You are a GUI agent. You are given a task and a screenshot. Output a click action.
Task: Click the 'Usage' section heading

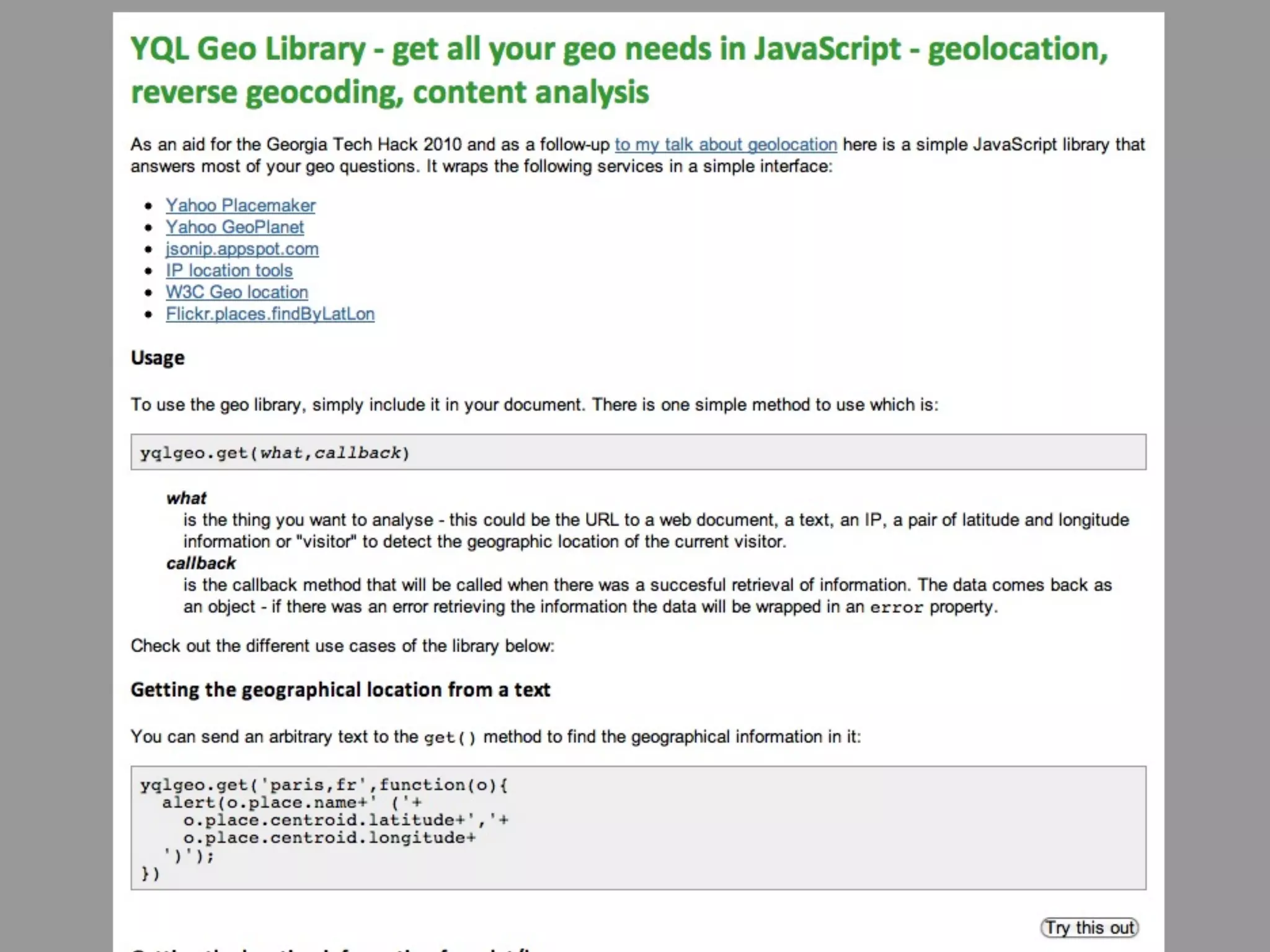pyautogui.click(x=158, y=358)
